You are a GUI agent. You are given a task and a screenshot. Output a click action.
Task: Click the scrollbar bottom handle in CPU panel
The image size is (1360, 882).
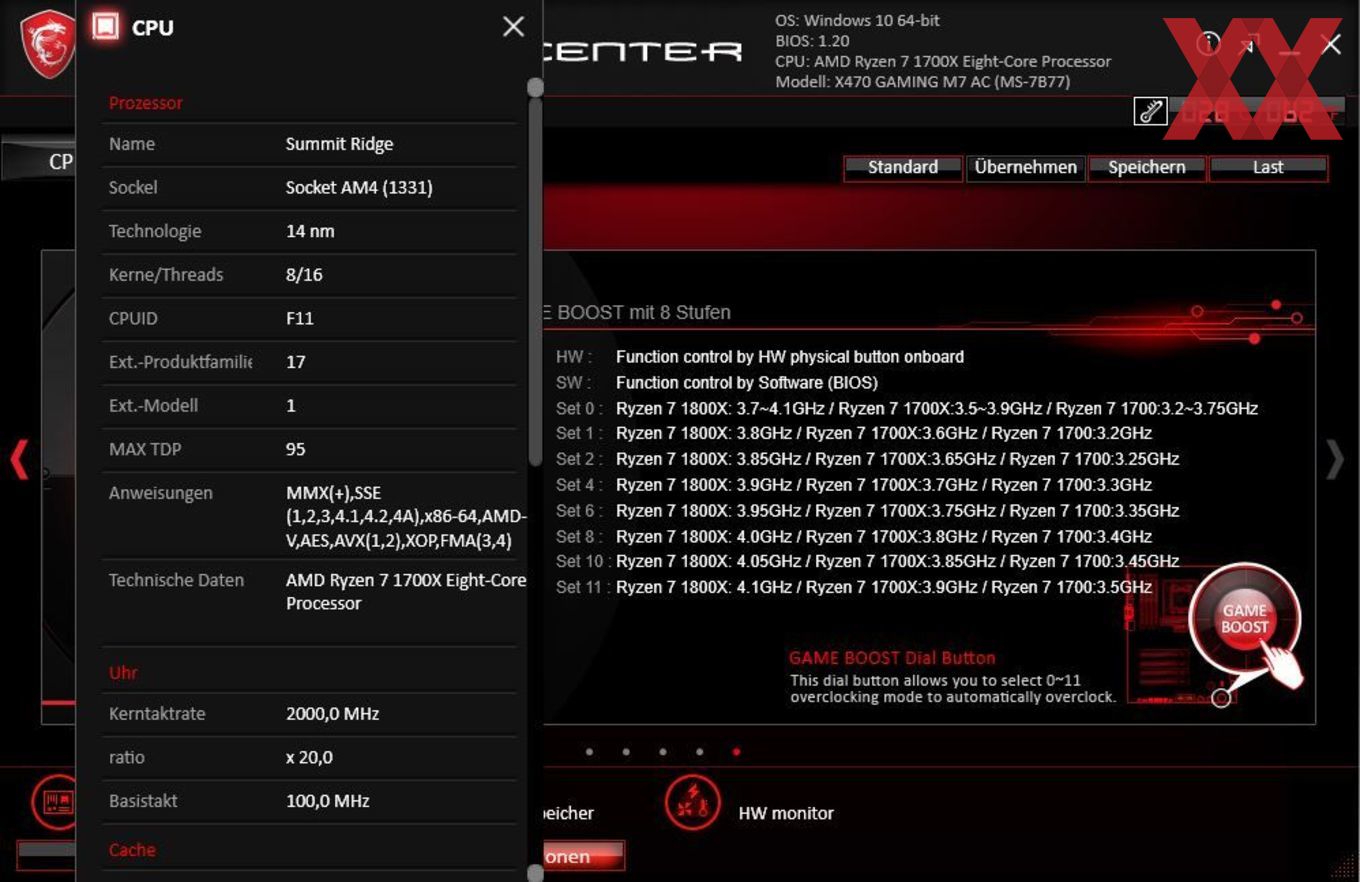tap(535, 873)
